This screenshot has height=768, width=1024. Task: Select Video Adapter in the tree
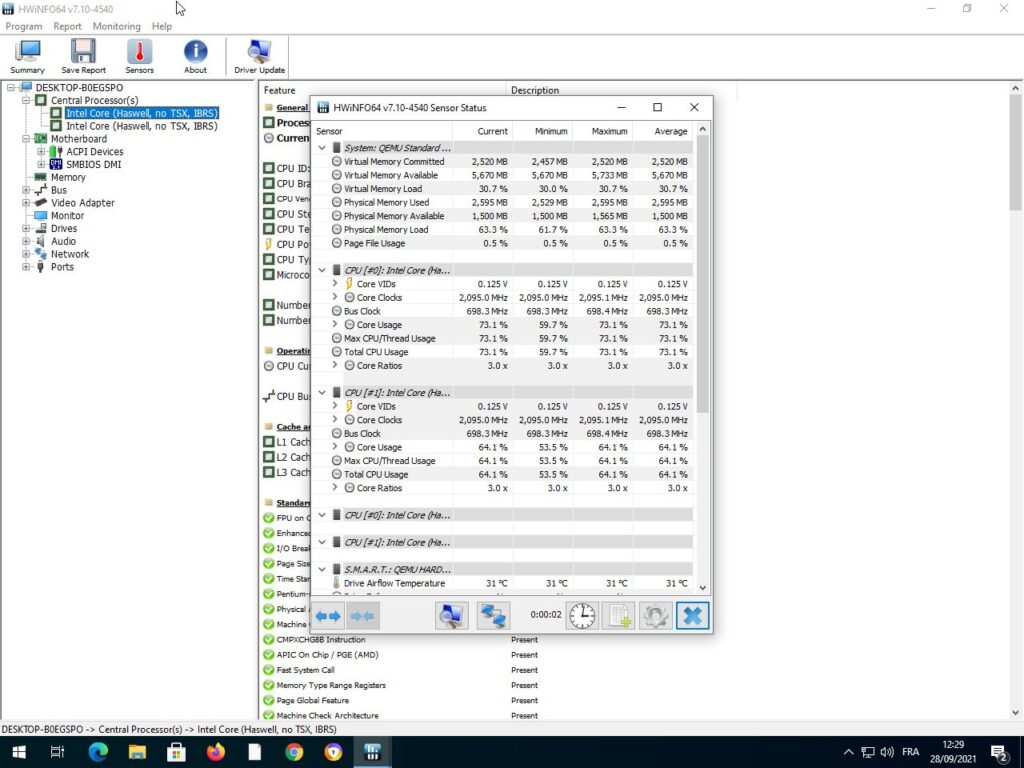(x=83, y=203)
